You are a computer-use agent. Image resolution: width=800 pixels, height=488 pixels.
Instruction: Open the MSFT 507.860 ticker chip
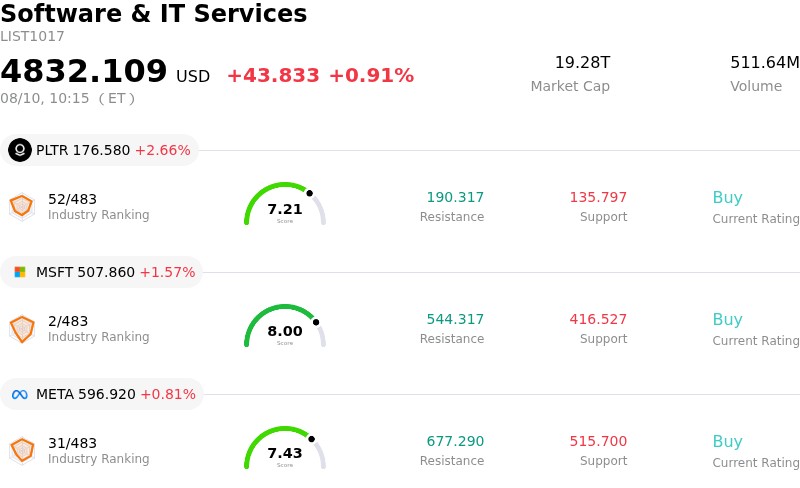tap(102, 272)
